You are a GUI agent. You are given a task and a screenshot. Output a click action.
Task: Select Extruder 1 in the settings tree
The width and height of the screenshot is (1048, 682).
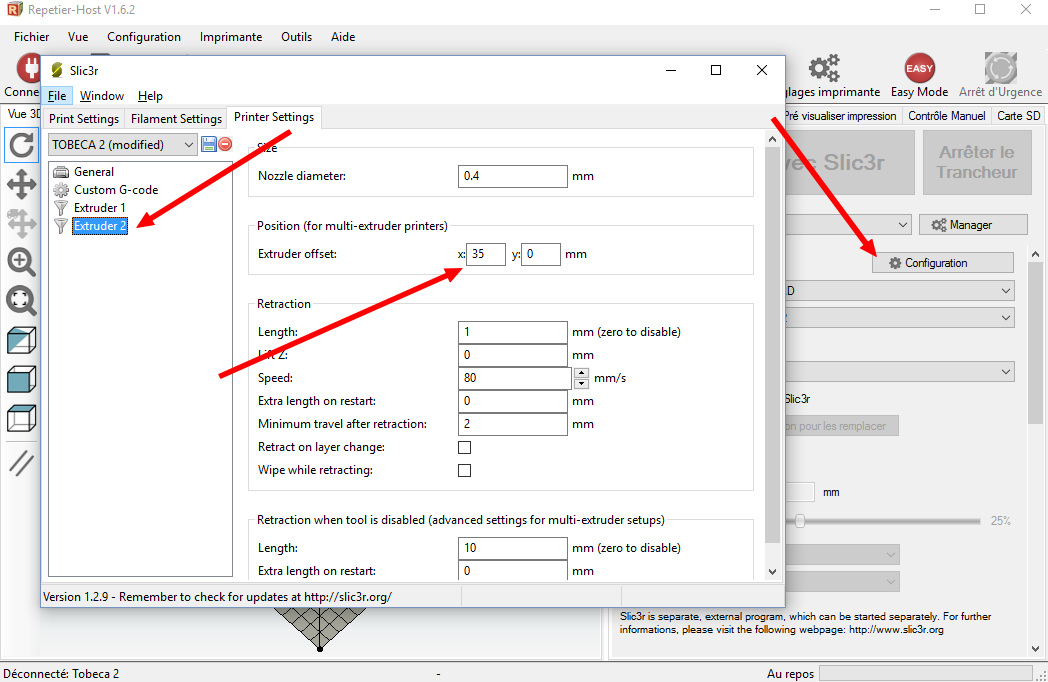[99, 208]
